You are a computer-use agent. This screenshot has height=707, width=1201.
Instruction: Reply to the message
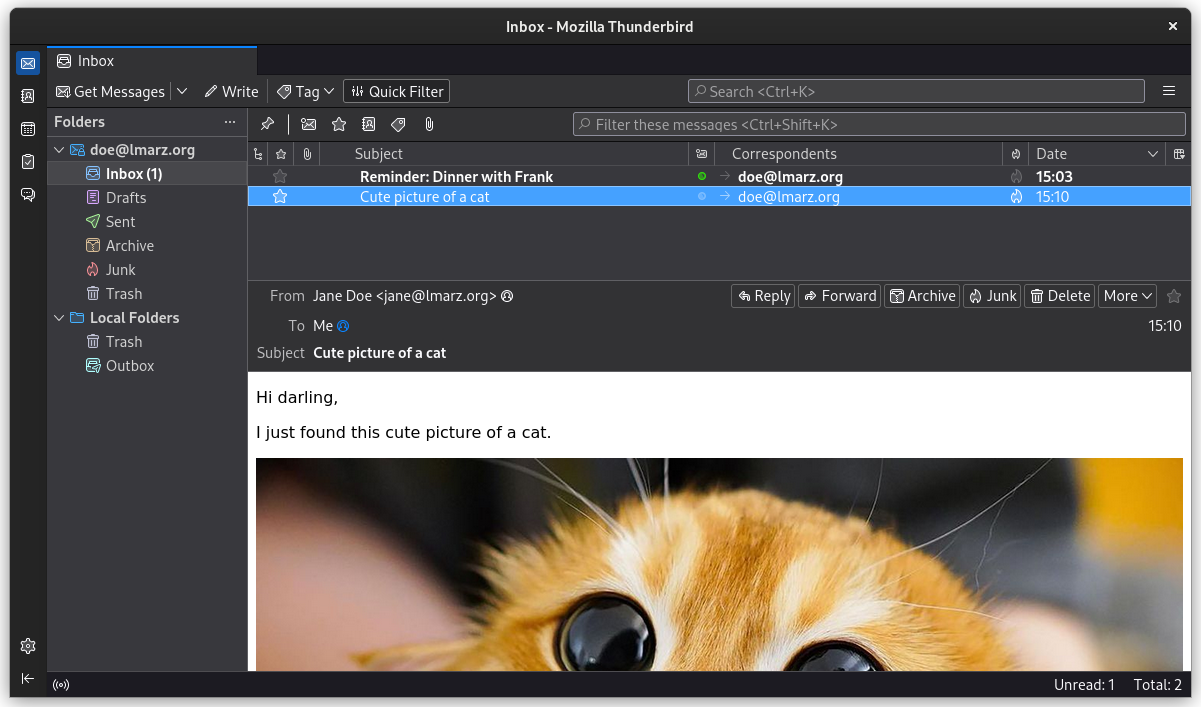763,296
